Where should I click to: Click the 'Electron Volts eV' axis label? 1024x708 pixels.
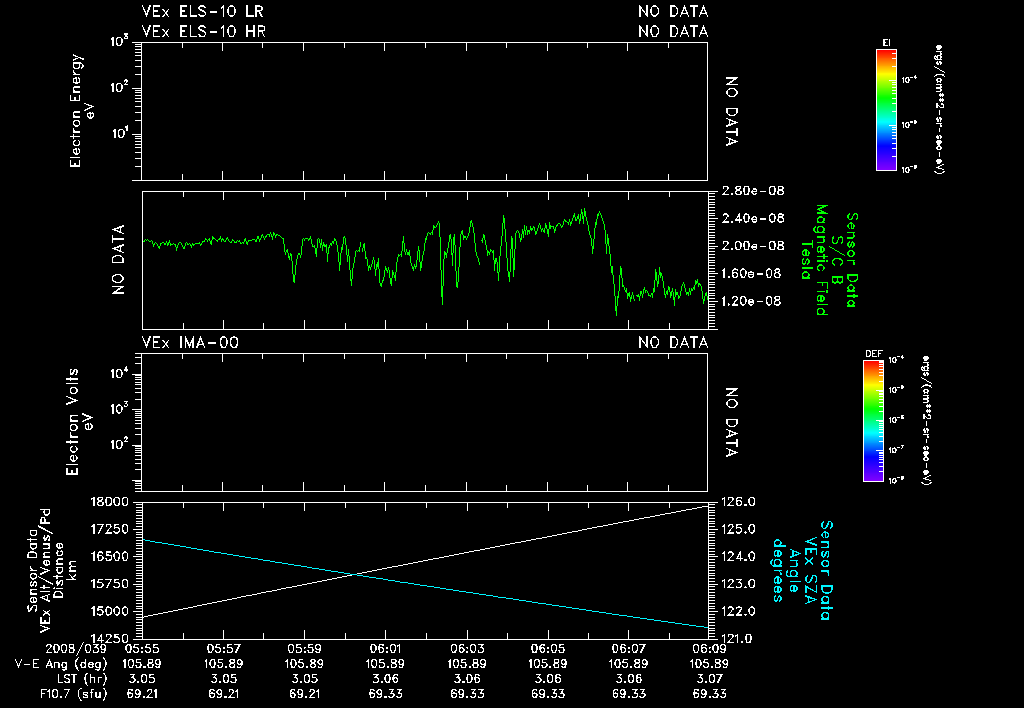(80, 422)
